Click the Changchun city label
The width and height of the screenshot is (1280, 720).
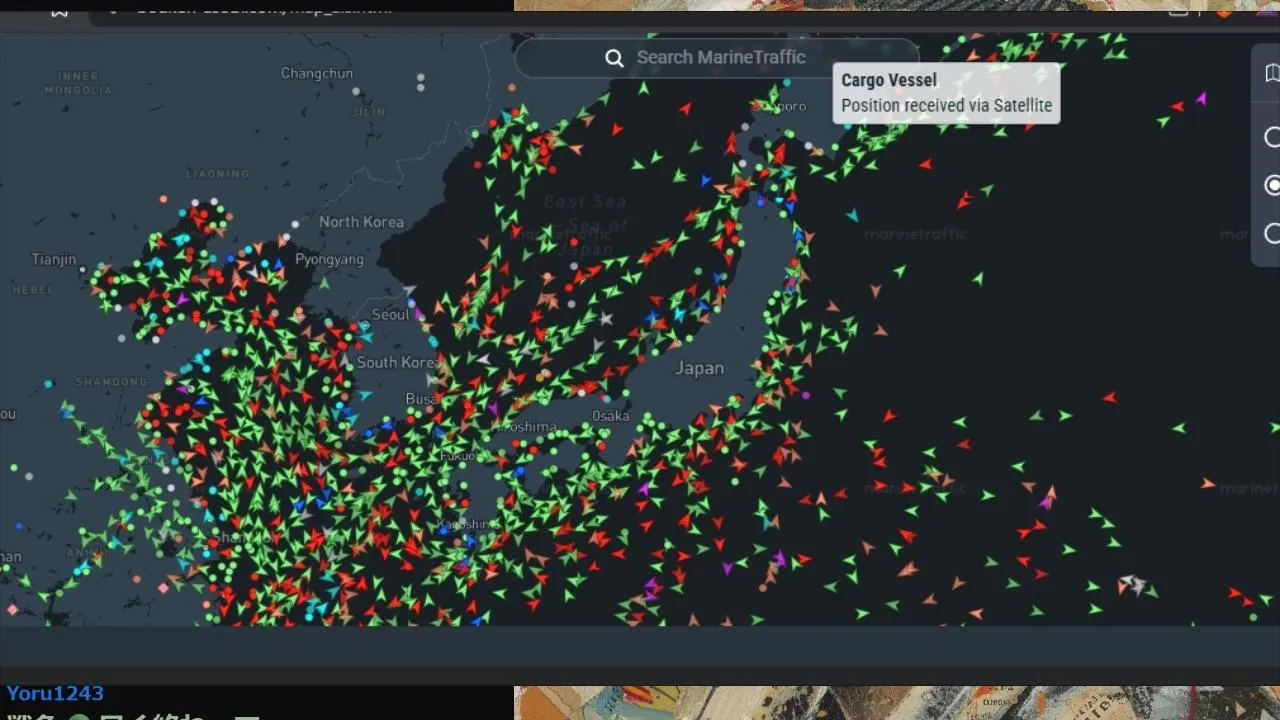pyautogui.click(x=316, y=73)
